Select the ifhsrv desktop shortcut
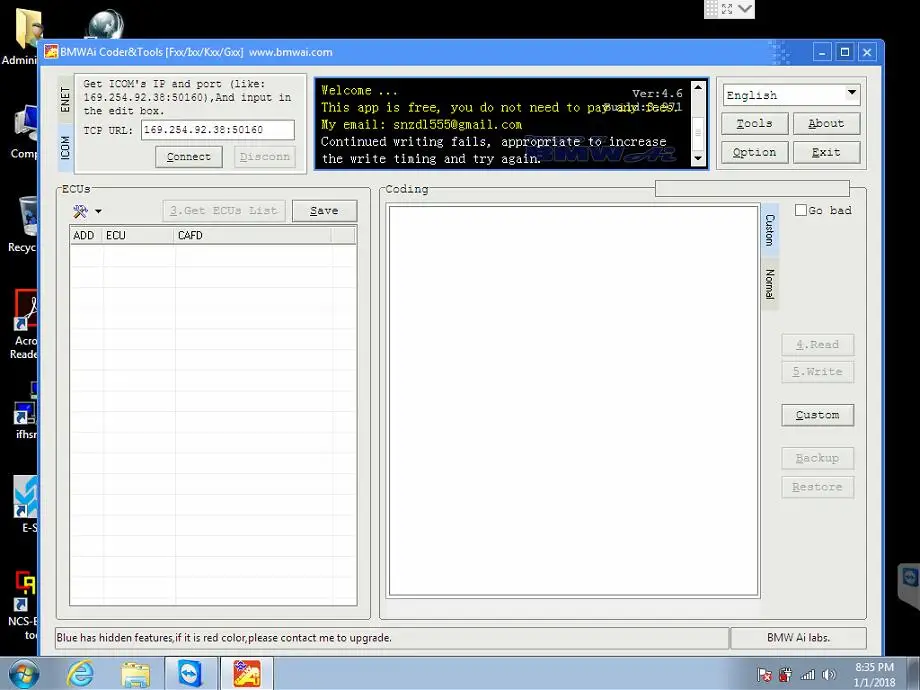This screenshot has height=690, width=920. coord(26,411)
